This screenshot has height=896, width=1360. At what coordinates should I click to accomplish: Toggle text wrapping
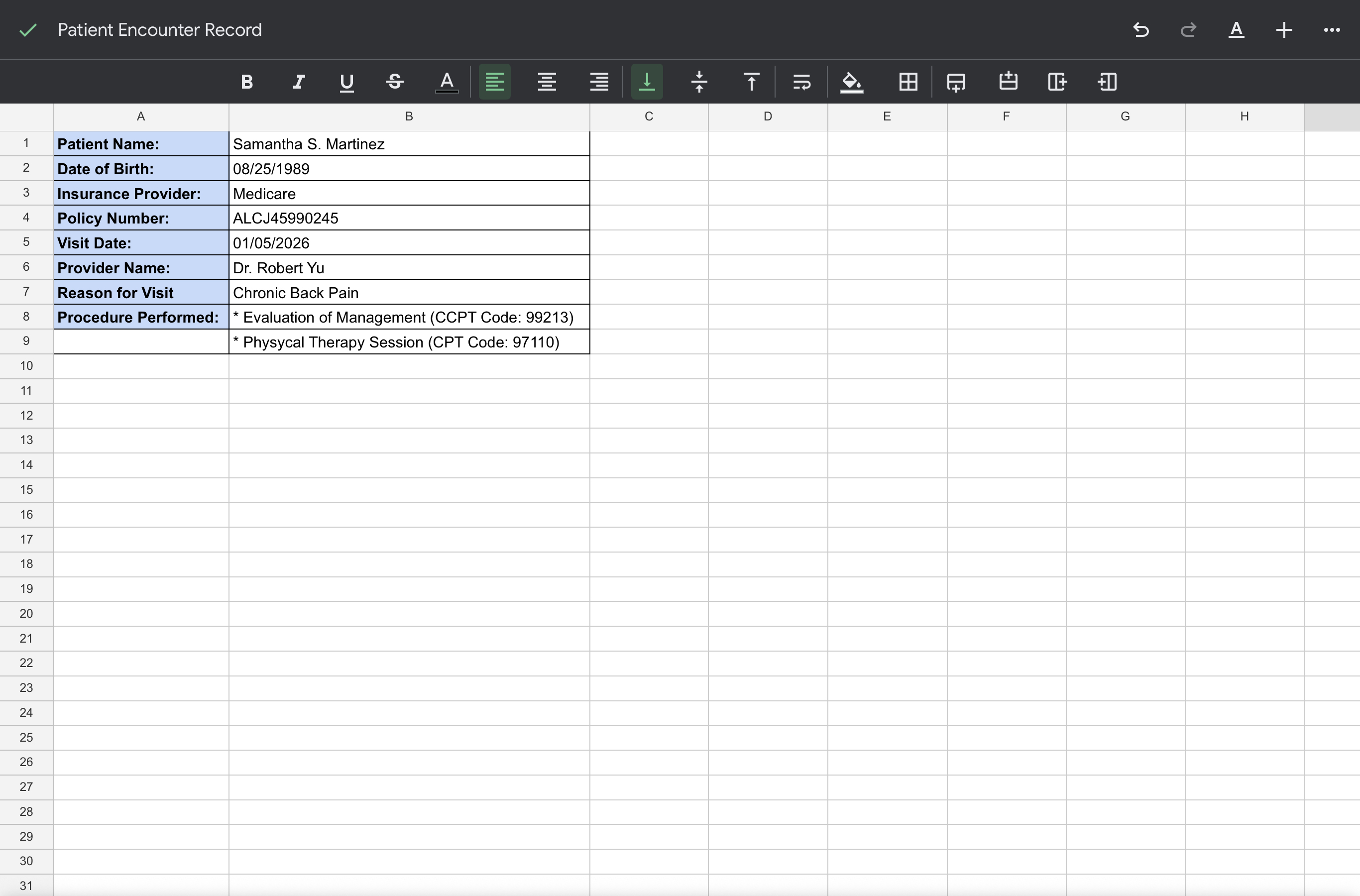point(801,82)
